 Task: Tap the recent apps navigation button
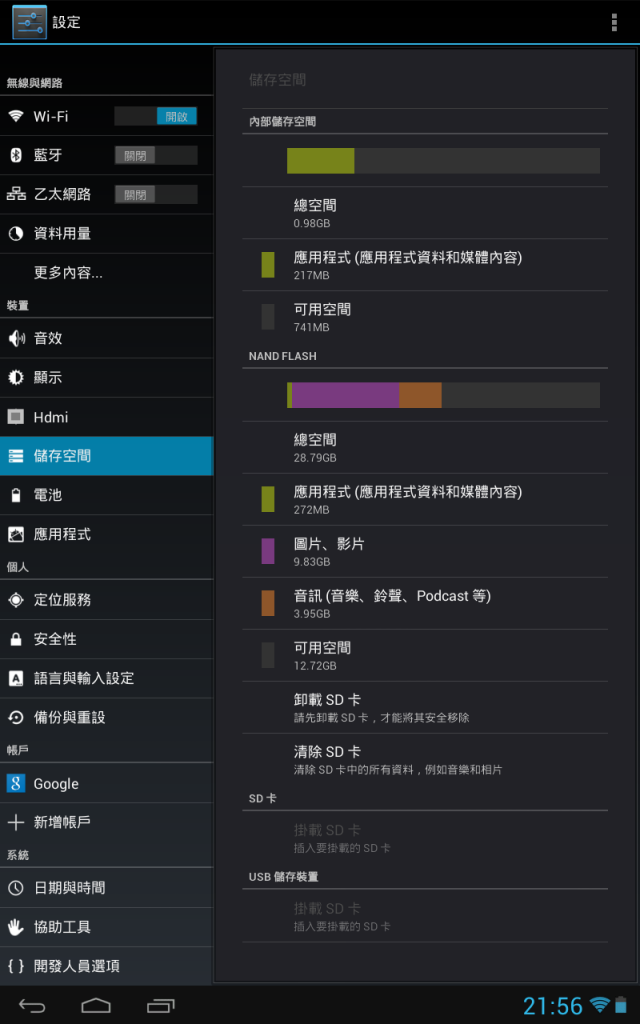(x=161, y=1005)
